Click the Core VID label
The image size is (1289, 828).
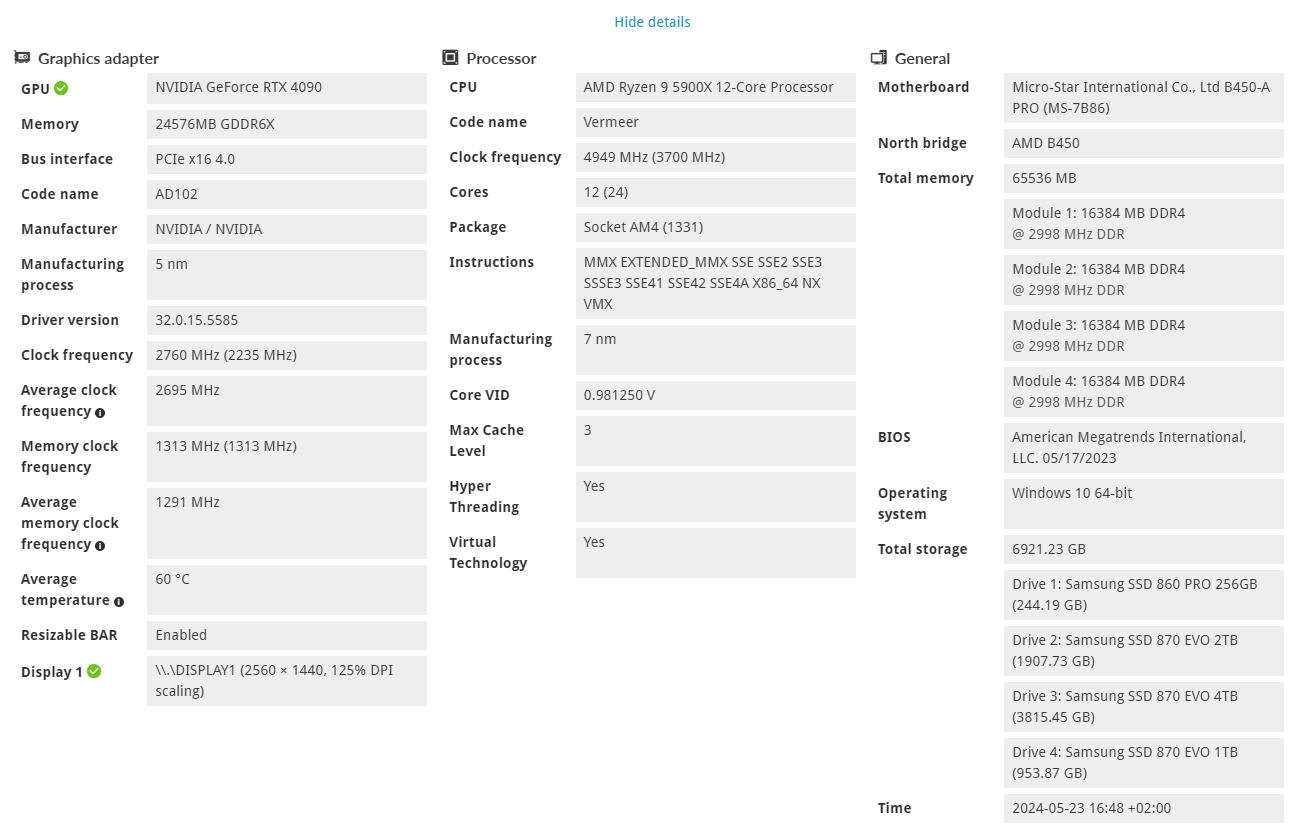pos(479,395)
